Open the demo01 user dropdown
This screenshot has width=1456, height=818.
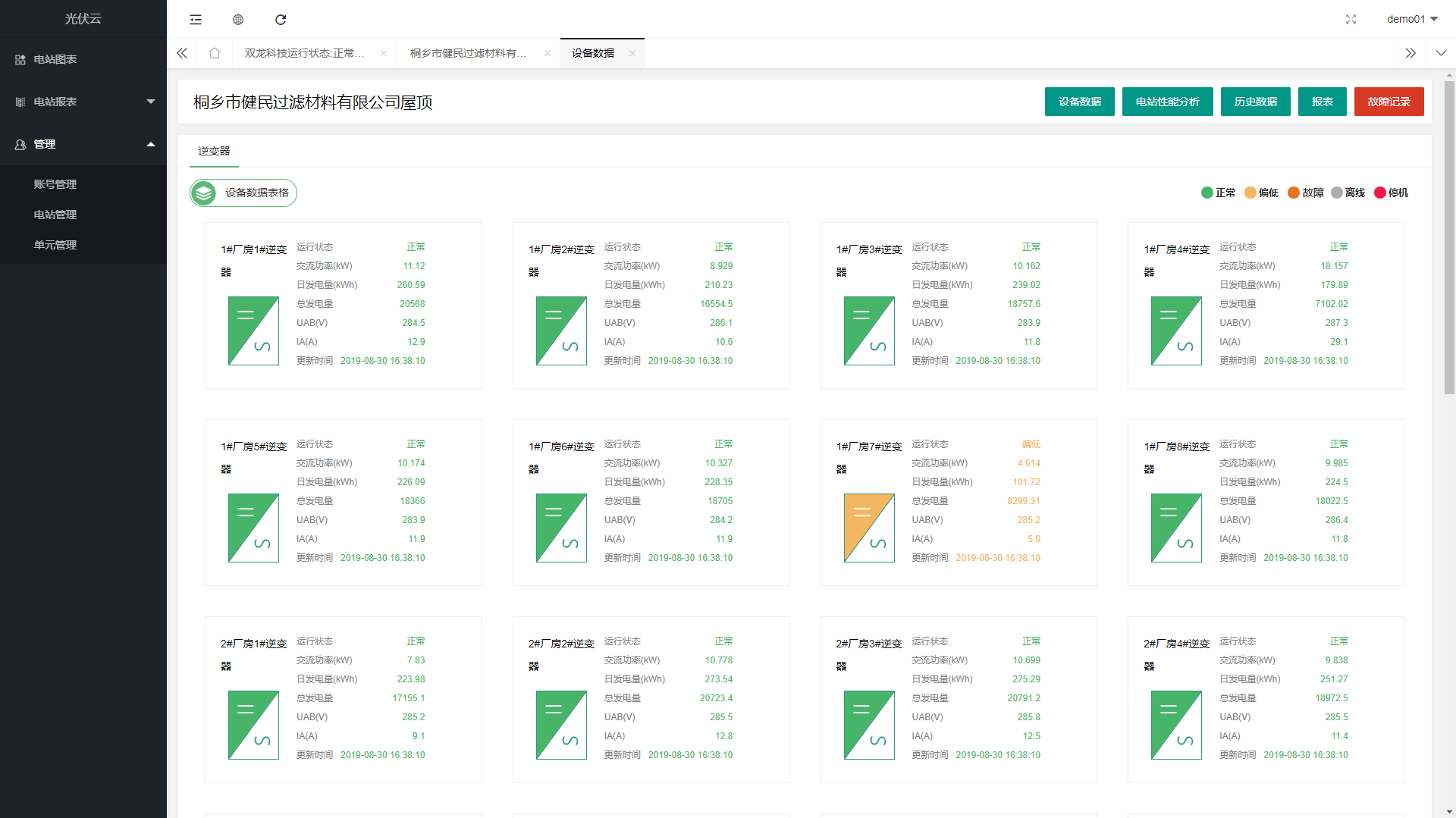click(x=1412, y=19)
